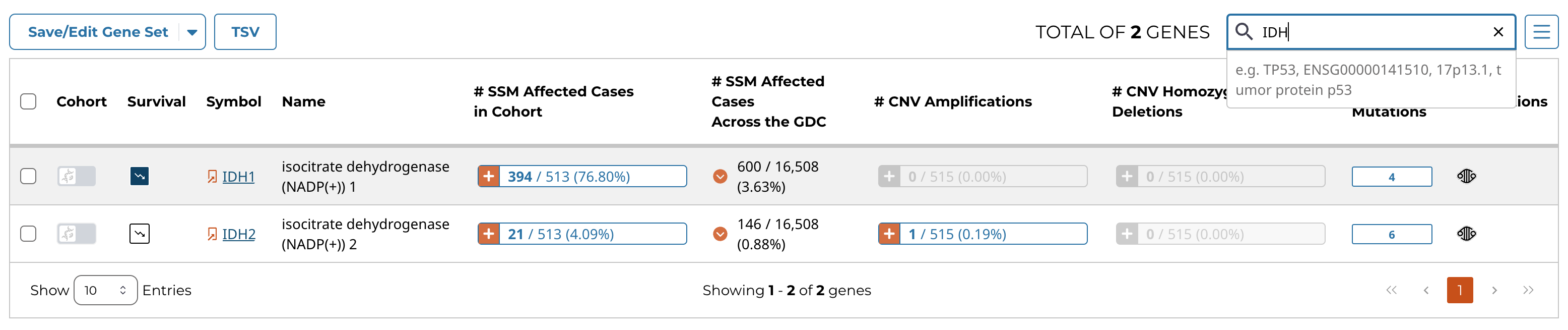This screenshot has height=330, width=1568.
Task: Open the IDH2 mutations globe icon
Action: (1466, 234)
